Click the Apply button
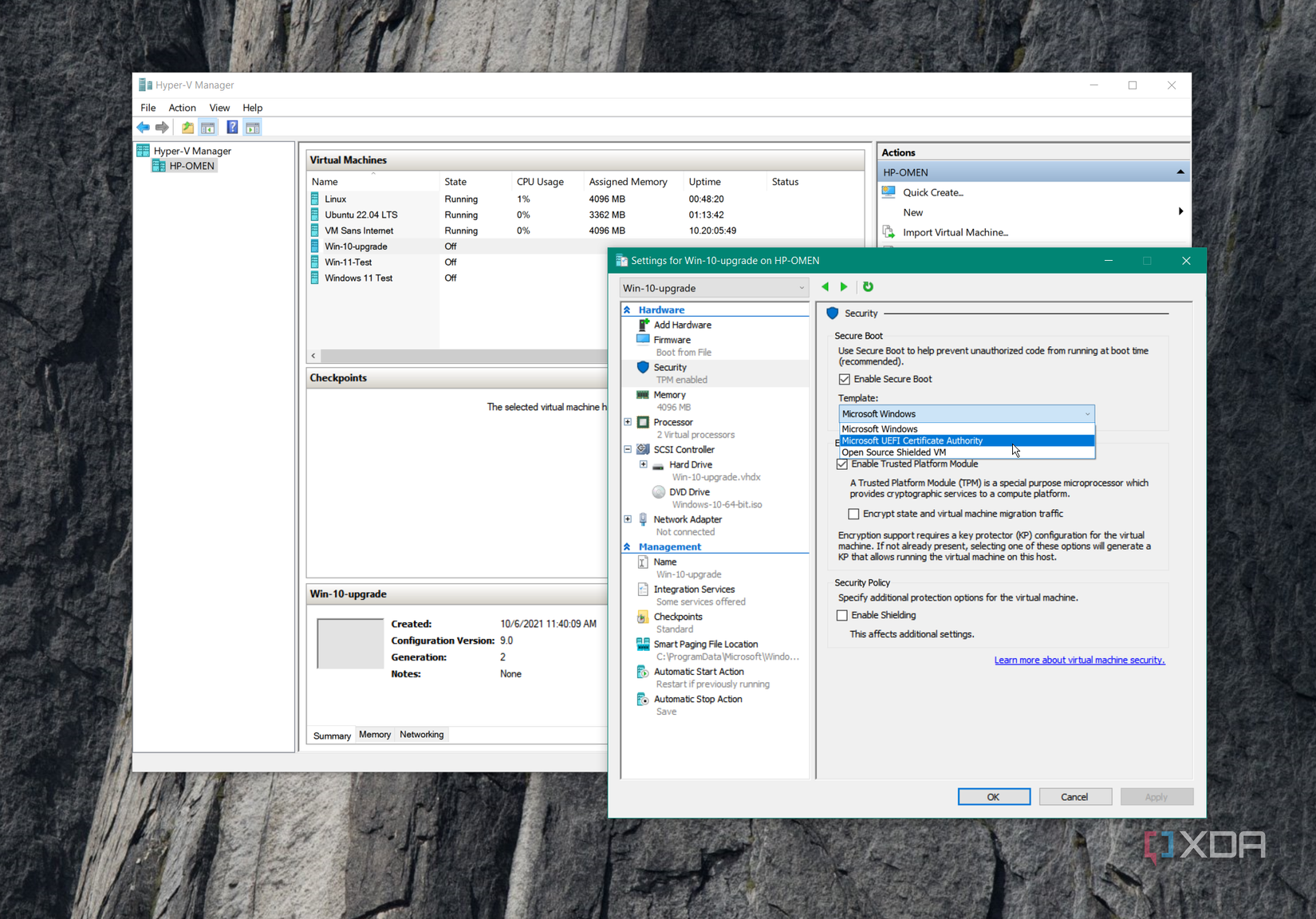Image resolution: width=1316 pixels, height=919 pixels. tap(1156, 796)
